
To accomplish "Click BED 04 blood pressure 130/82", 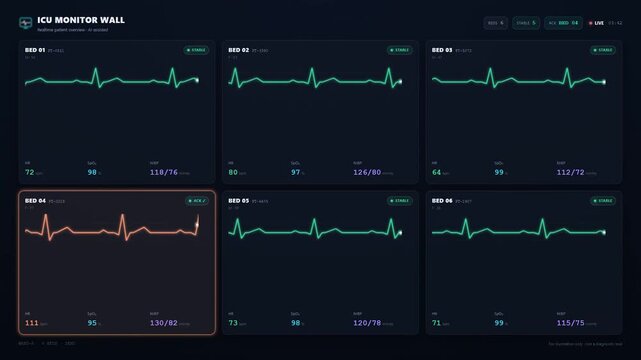I will coord(164,323).
